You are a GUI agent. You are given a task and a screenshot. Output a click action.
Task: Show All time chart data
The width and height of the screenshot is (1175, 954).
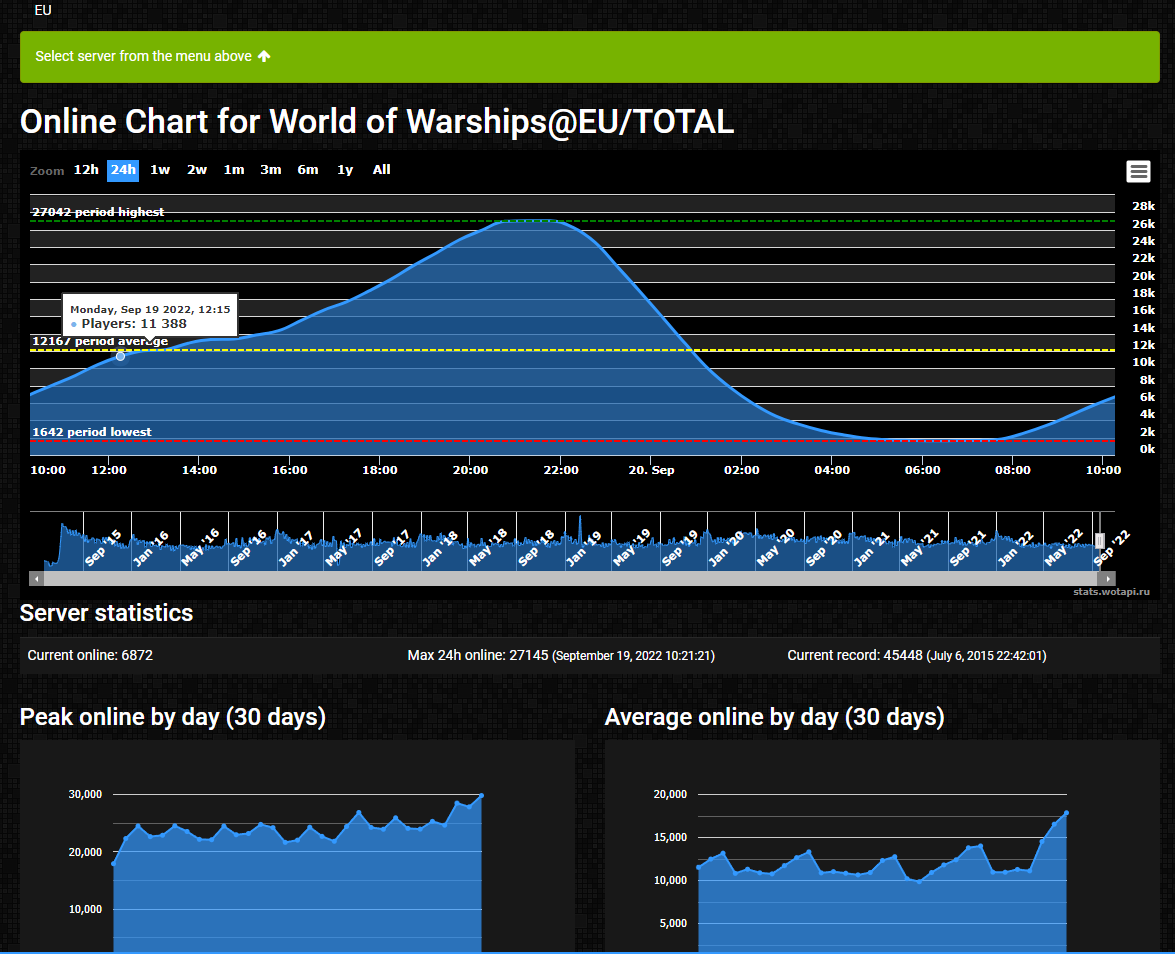(382, 170)
